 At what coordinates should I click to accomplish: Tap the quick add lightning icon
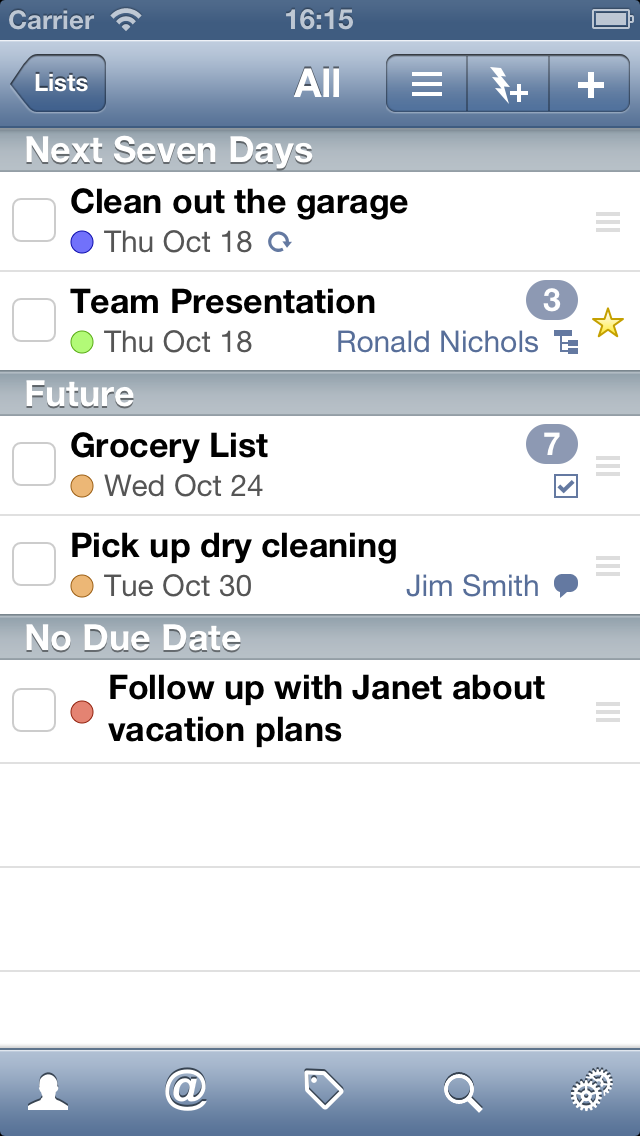(x=508, y=85)
